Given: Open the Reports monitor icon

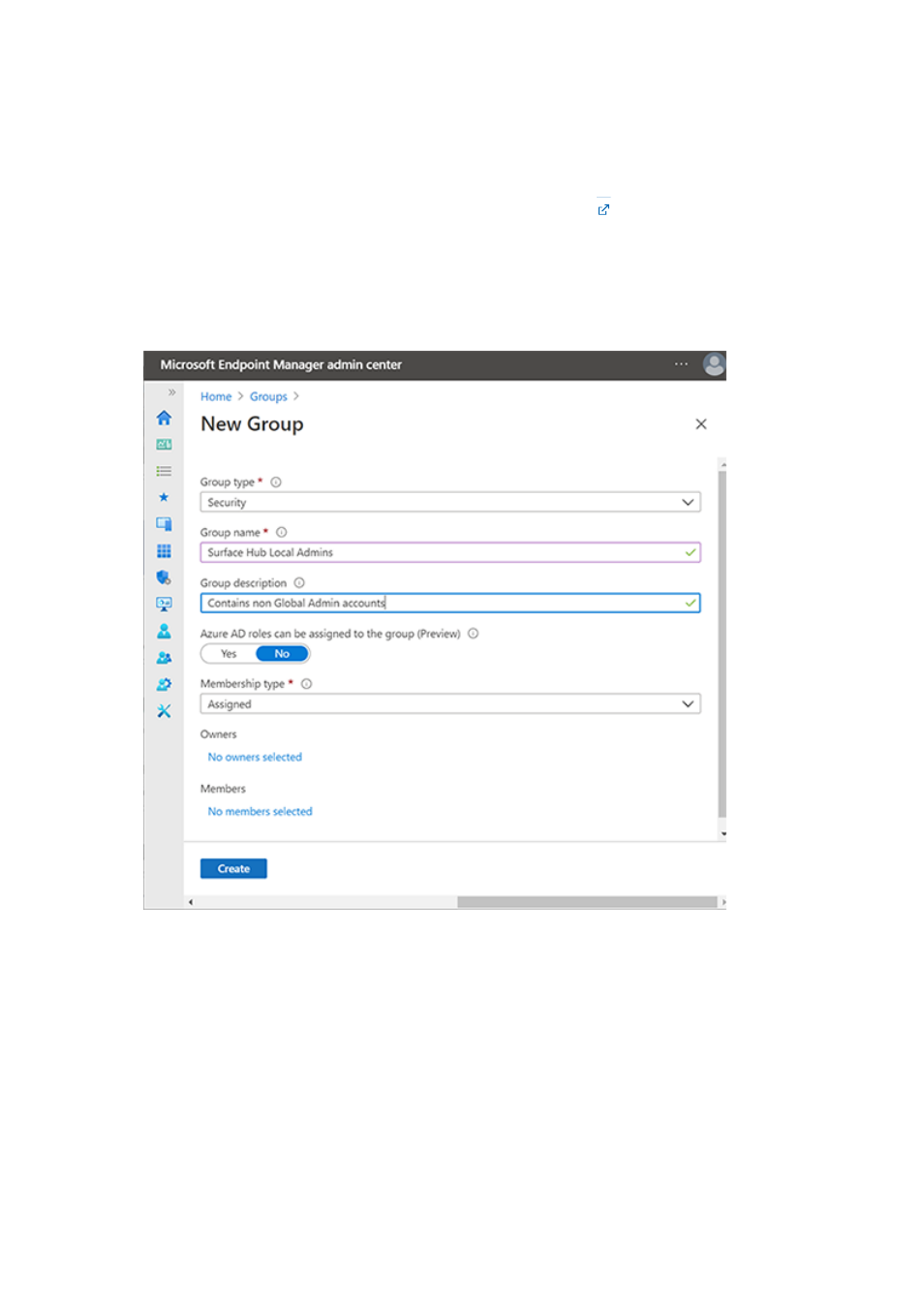Looking at the screenshot, I should (164, 604).
